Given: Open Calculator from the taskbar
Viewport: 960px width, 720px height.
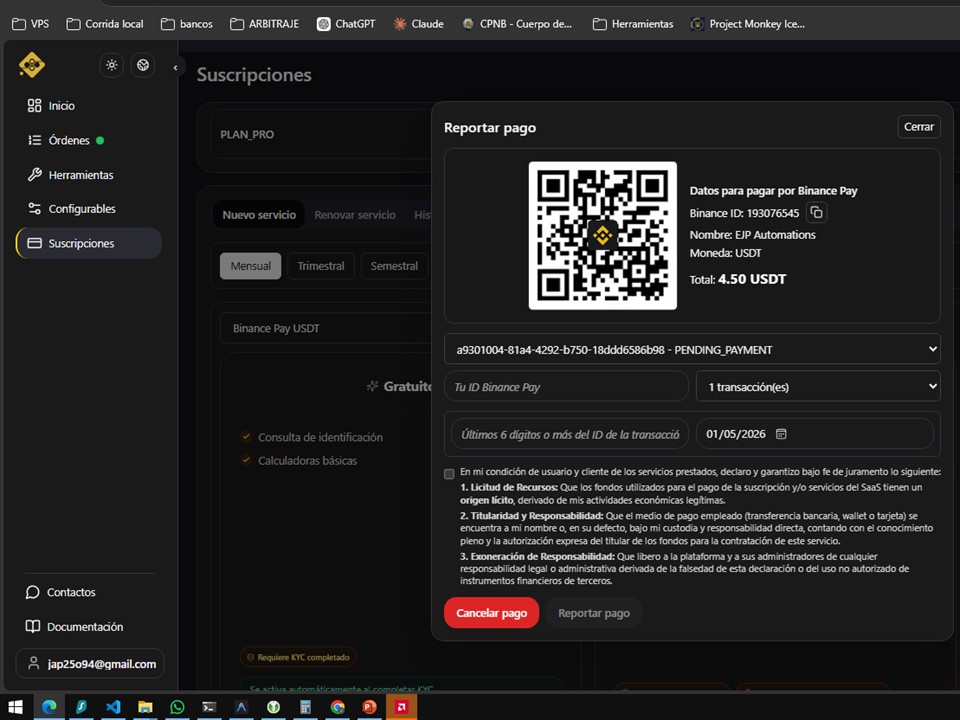Looking at the screenshot, I should 305,707.
